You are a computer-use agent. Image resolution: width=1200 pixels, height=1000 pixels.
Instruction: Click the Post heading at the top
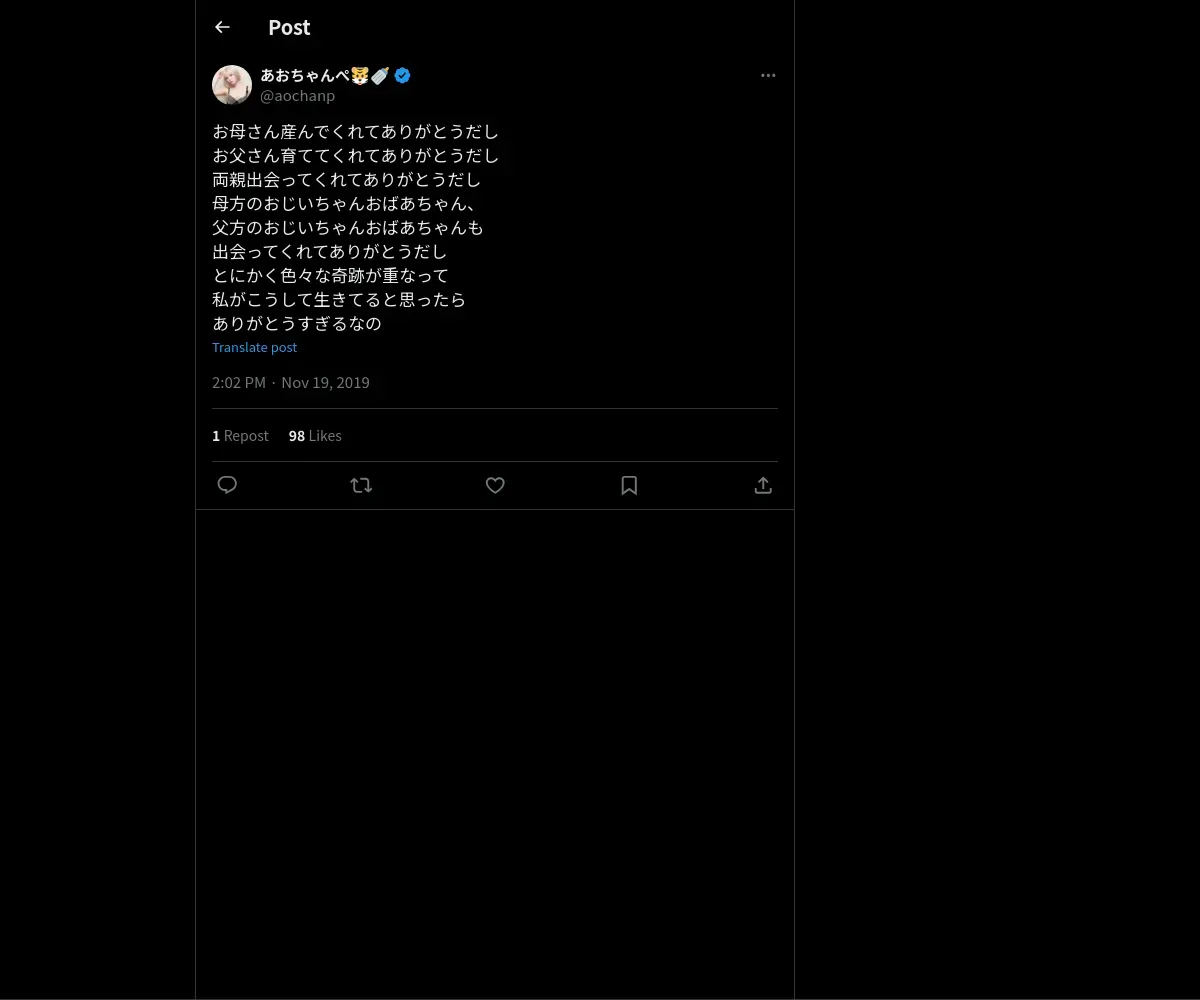pos(289,28)
